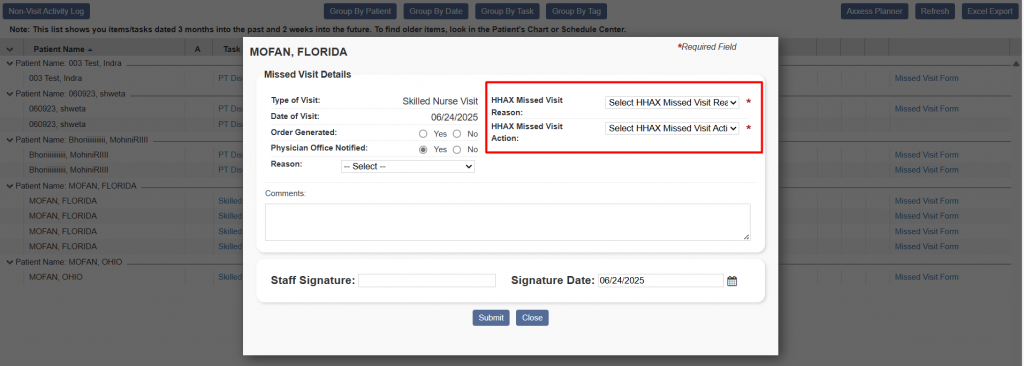Click into the Comments text area
This screenshot has width=1024, height=366.
coord(507,222)
